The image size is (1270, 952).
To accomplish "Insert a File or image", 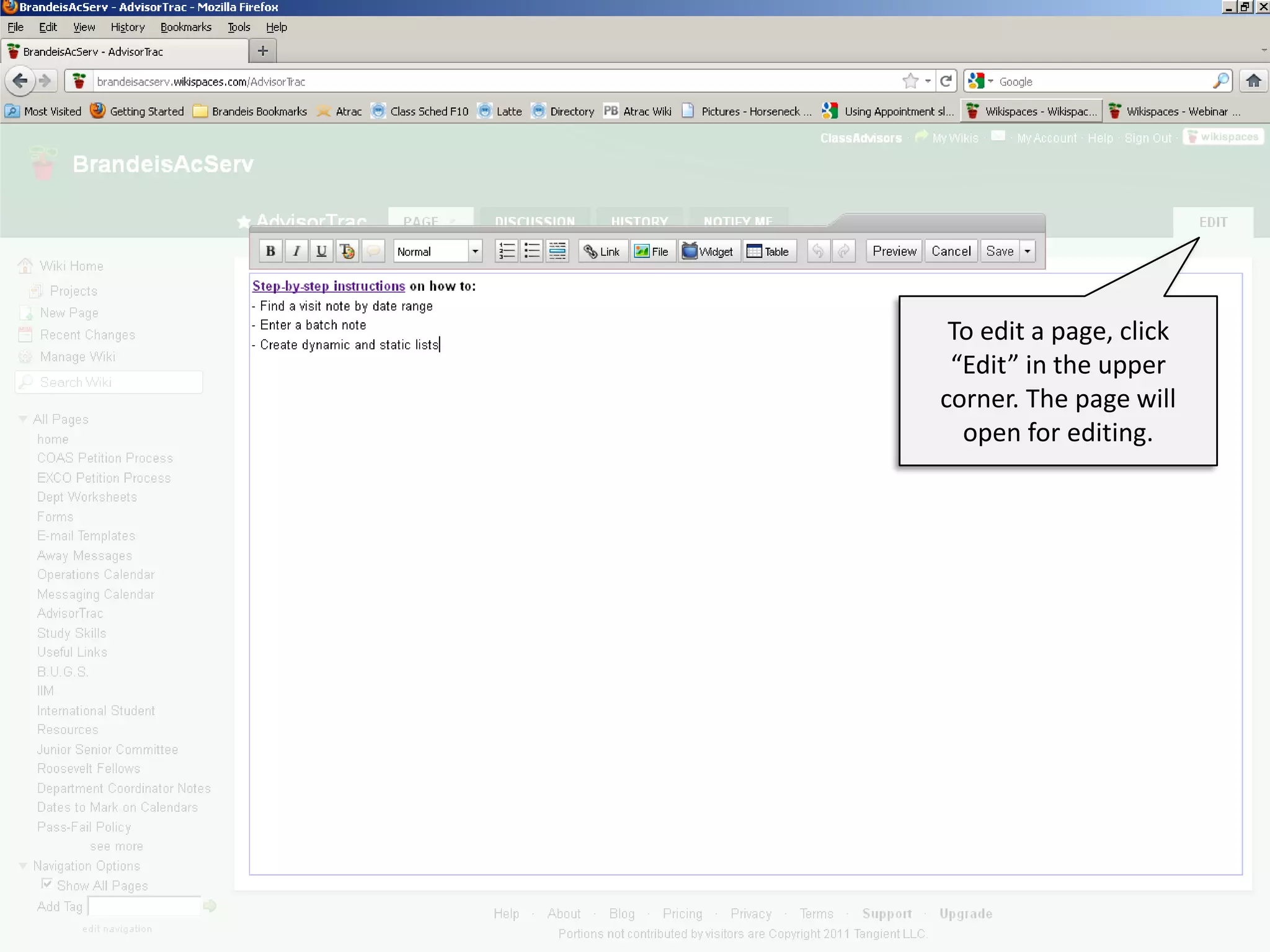I will tap(652, 251).
